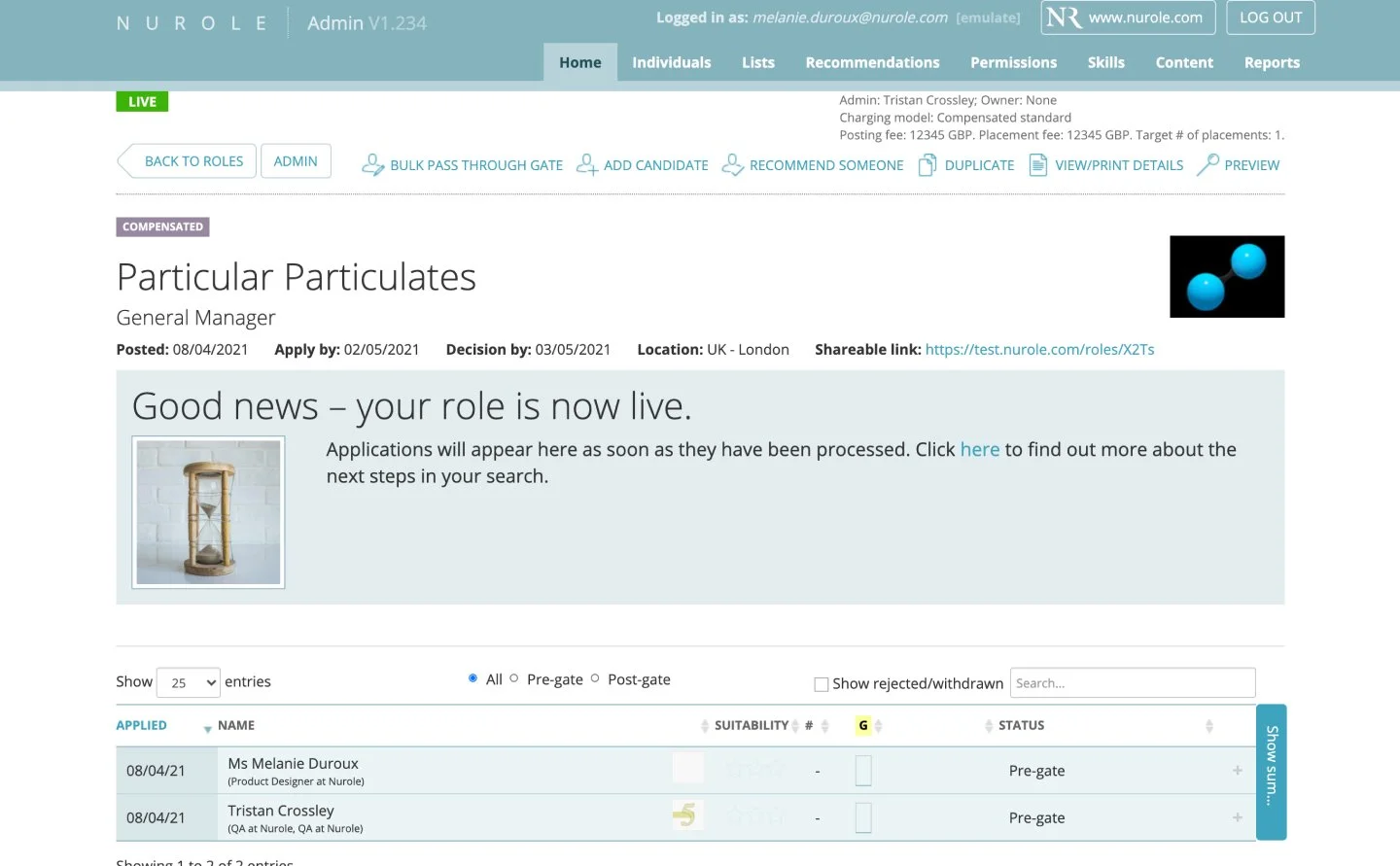Open the Home tab
Screen dimensions: 1400x866
point(580,62)
